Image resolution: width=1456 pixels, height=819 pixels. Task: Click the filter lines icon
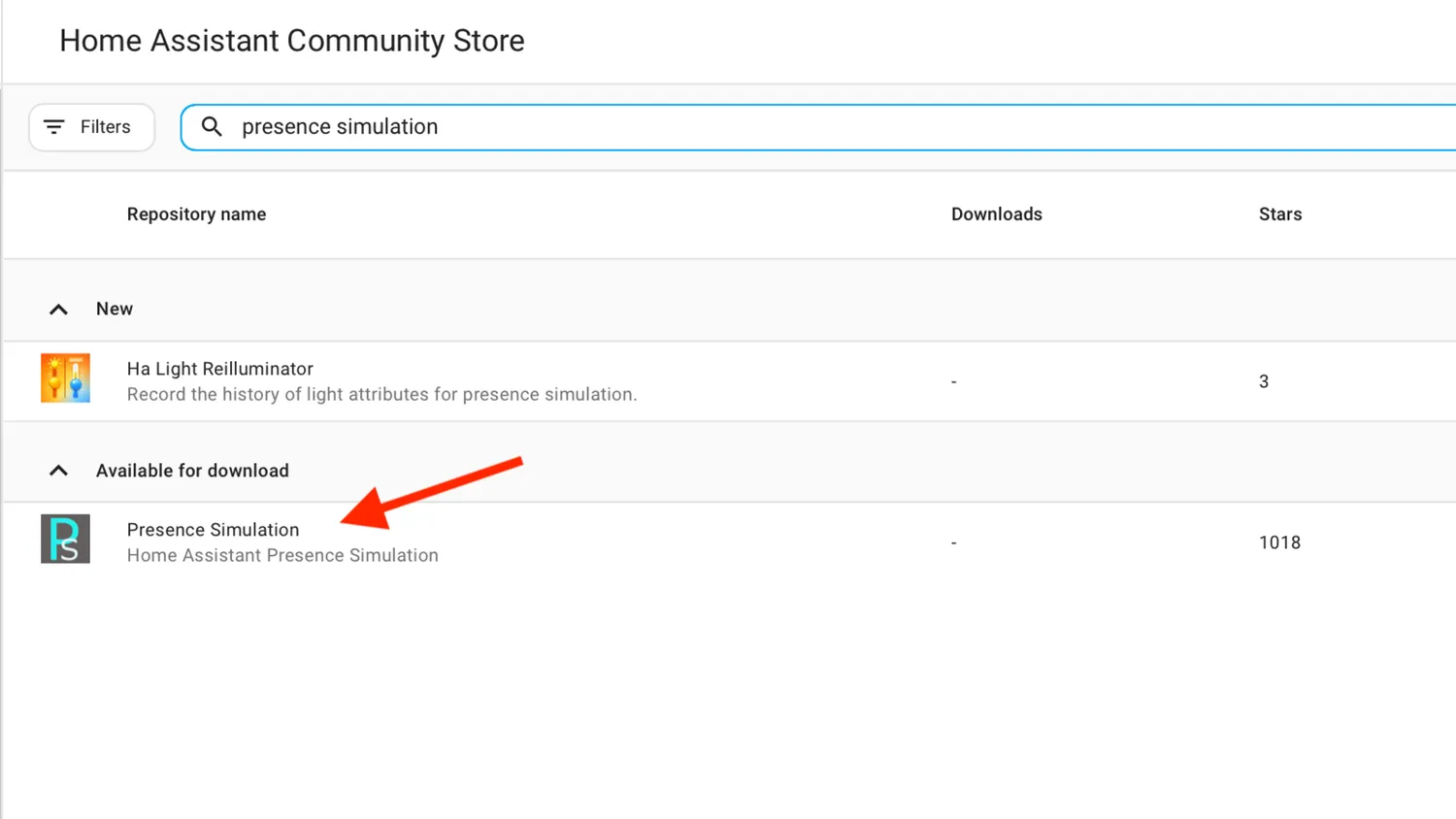[54, 127]
